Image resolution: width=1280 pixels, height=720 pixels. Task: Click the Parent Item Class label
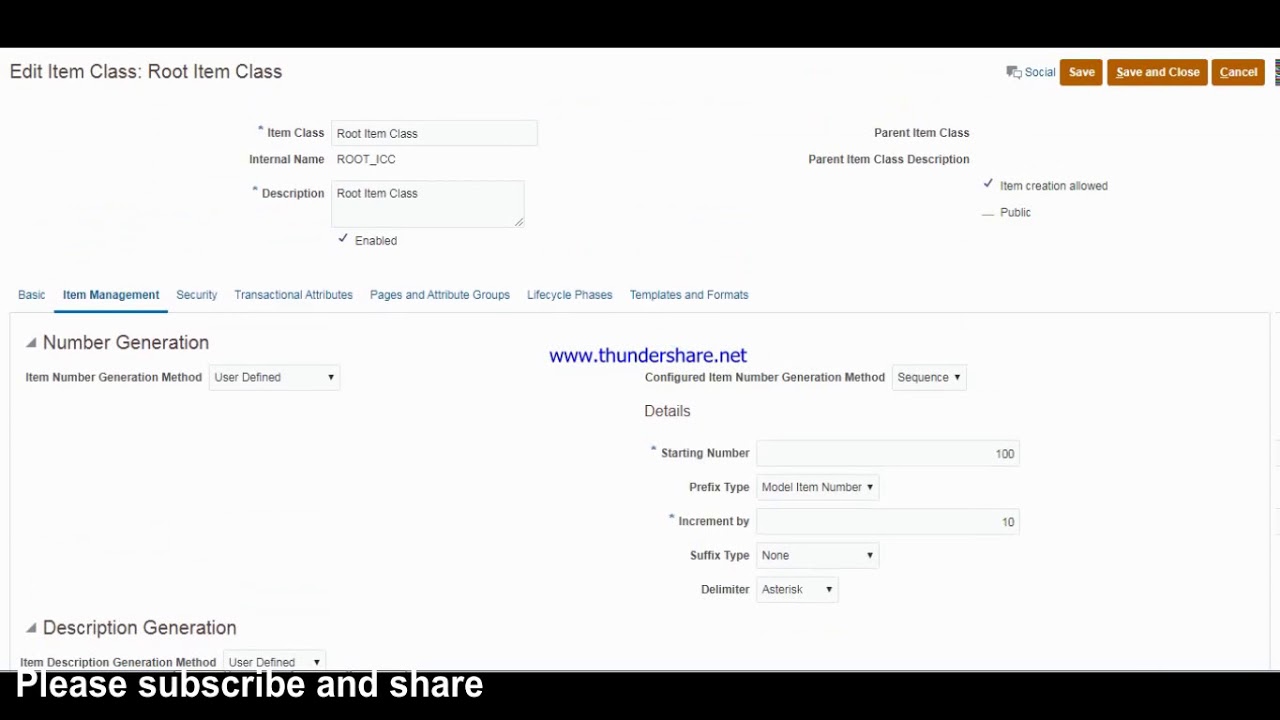tap(921, 133)
